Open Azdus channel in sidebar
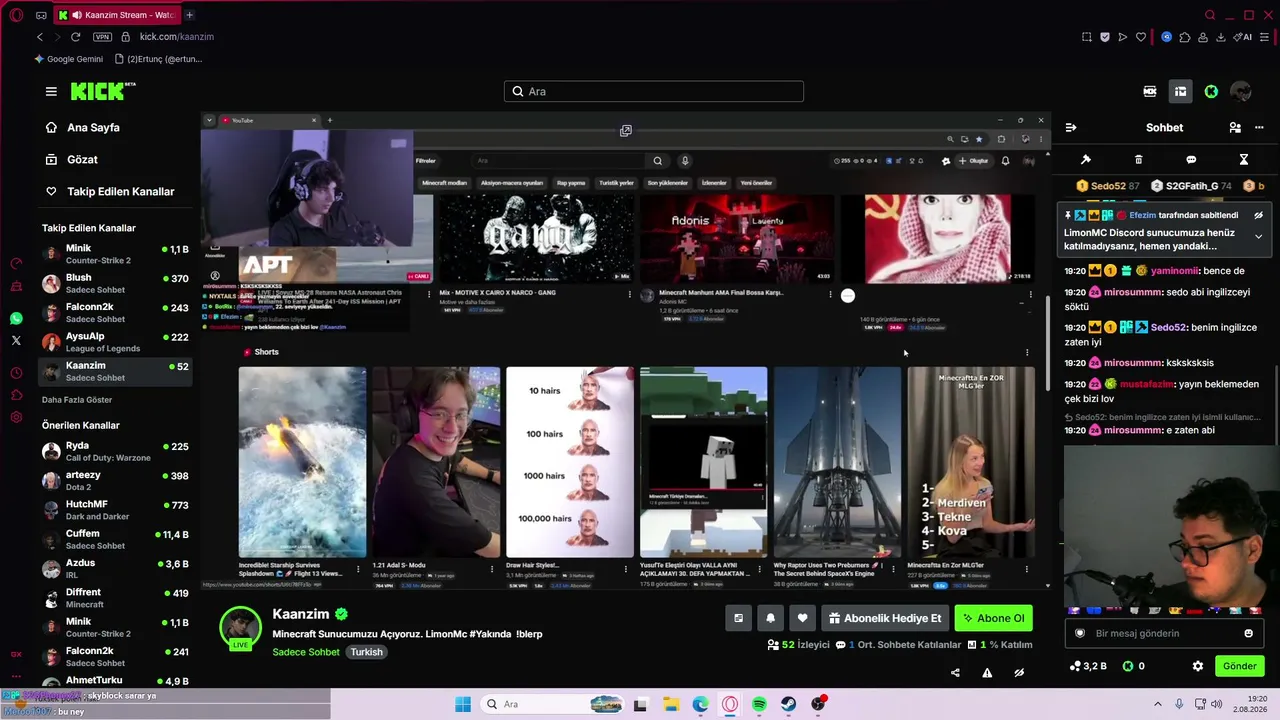The image size is (1280, 720). click(x=115, y=569)
